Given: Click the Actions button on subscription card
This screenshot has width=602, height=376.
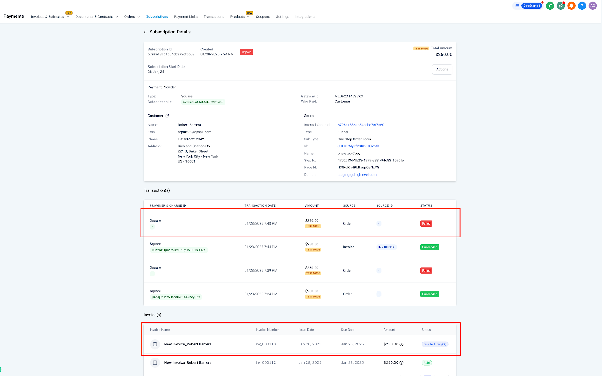Looking at the screenshot, I should tap(442, 70).
